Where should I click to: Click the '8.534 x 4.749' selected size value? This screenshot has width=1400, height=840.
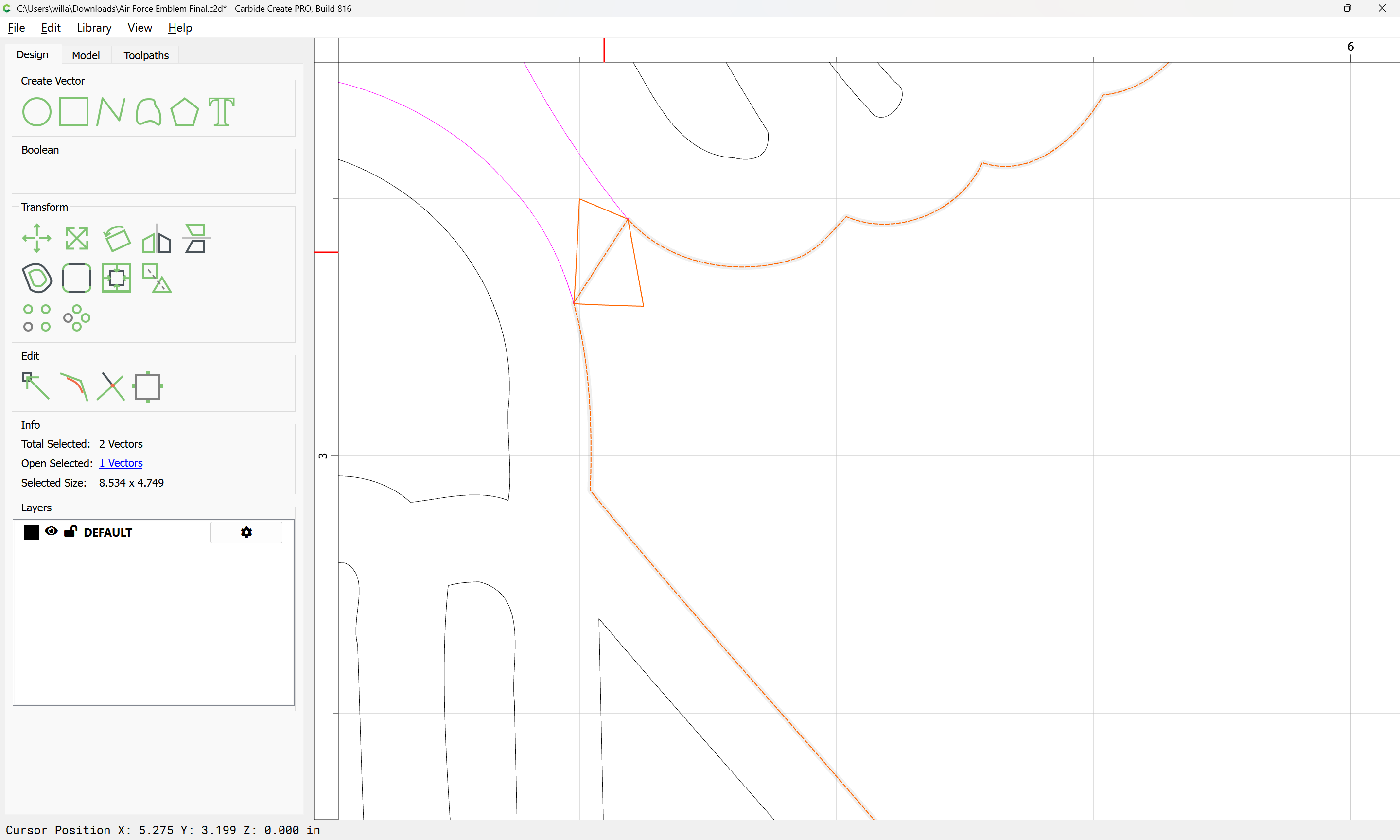(131, 483)
